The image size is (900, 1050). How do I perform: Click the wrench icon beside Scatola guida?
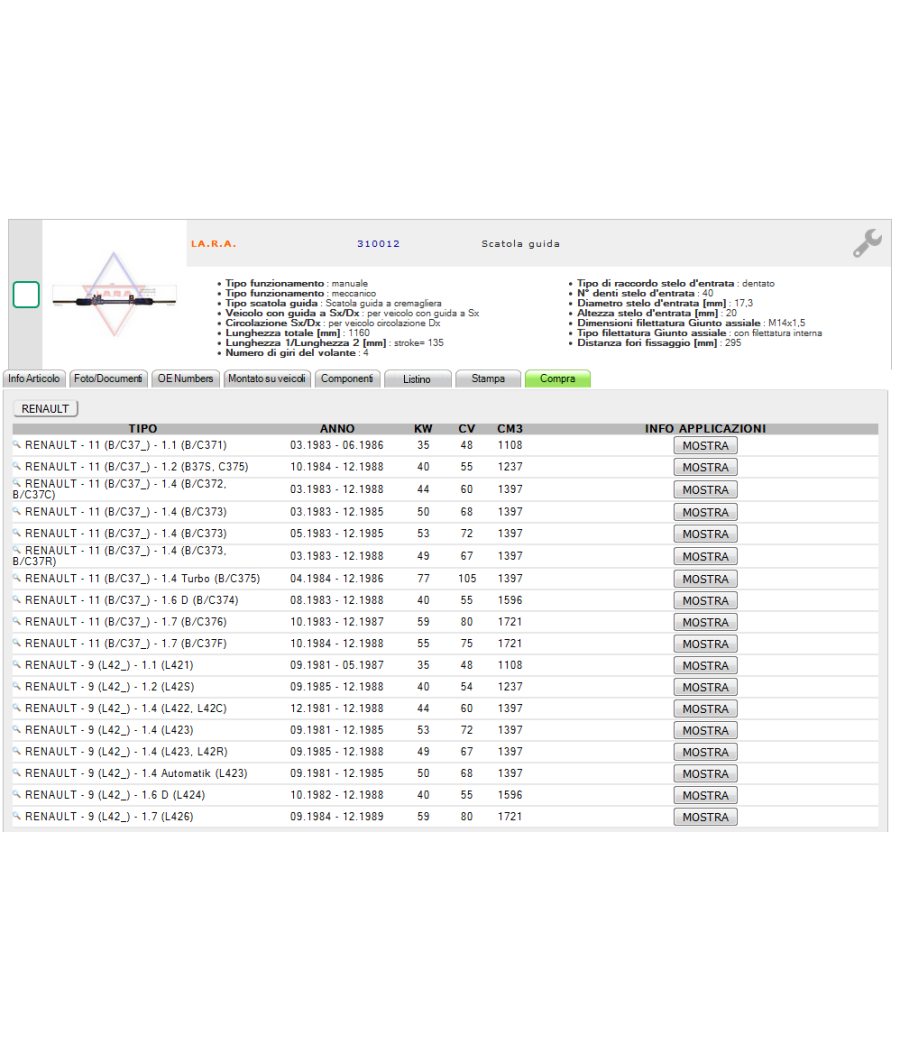coord(867,243)
